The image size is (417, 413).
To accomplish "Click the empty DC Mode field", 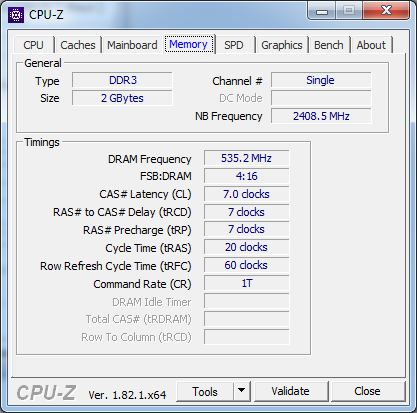I will point(321,98).
